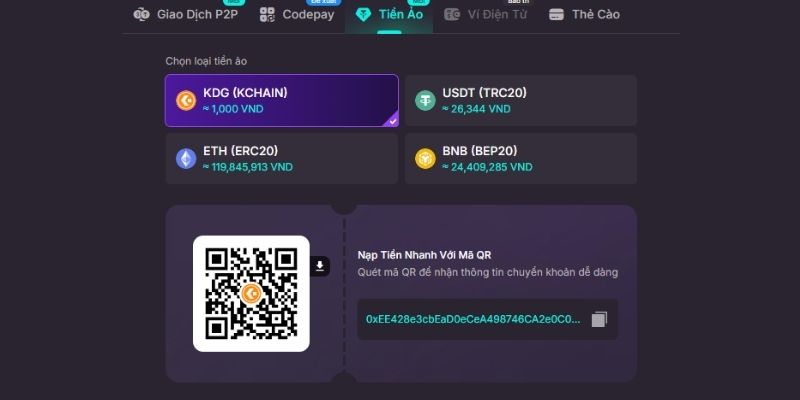Screen dimensions: 800x400
Task: Open the Codepay tab
Action: (x=297, y=14)
